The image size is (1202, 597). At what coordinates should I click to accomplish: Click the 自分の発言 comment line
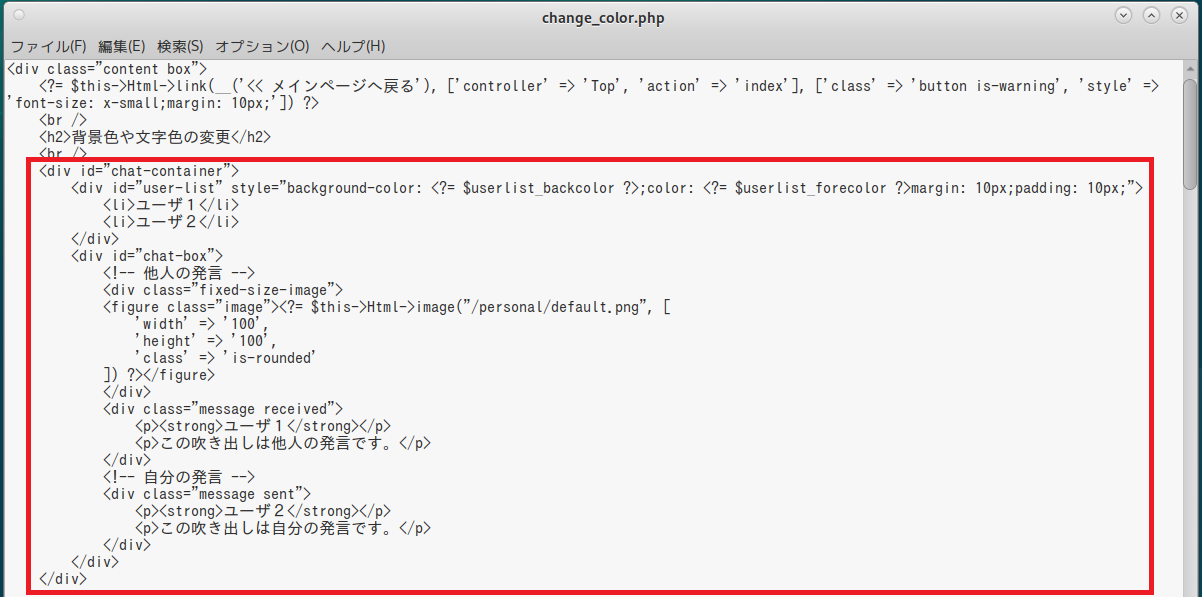pos(180,476)
